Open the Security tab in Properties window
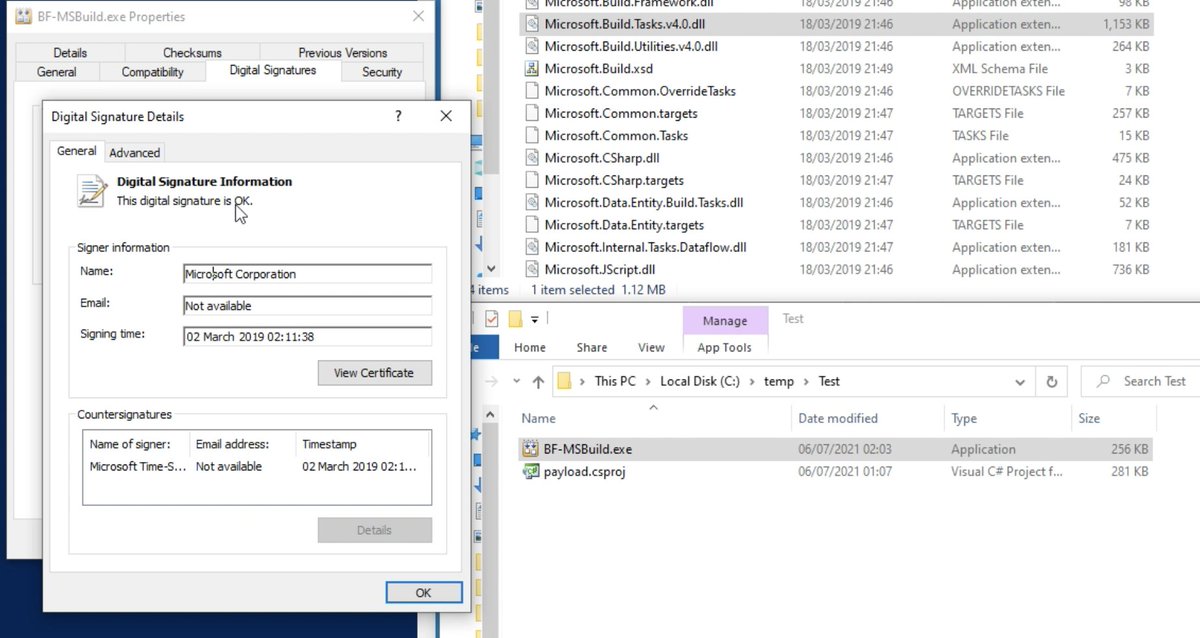Viewport: 1200px width, 638px height. [382, 72]
